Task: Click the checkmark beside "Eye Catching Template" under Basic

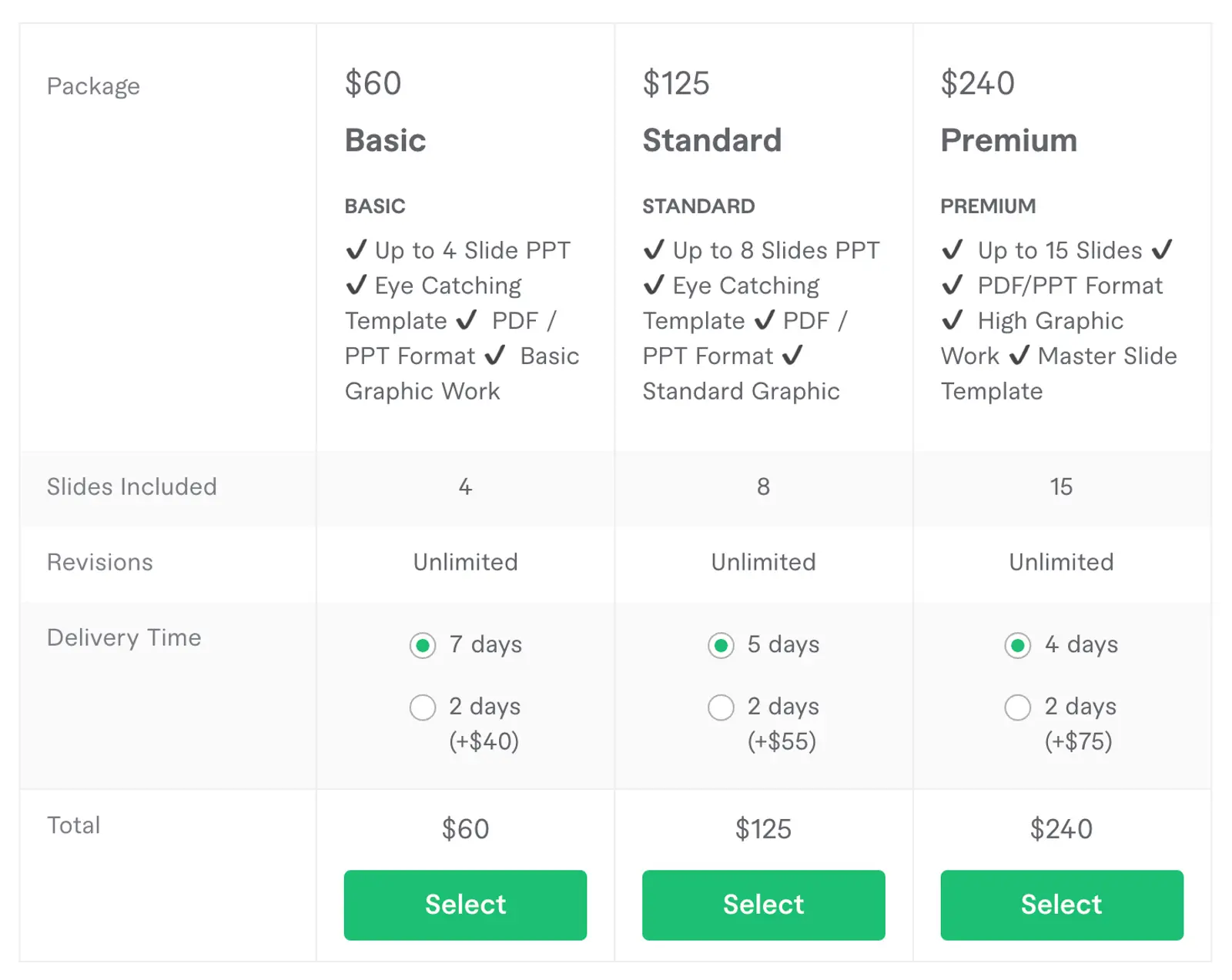Action: tap(357, 285)
